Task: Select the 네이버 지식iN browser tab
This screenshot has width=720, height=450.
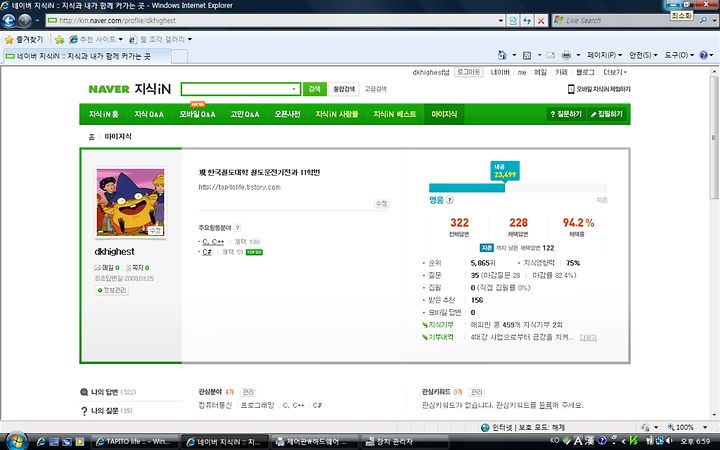Action: tap(86, 56)
